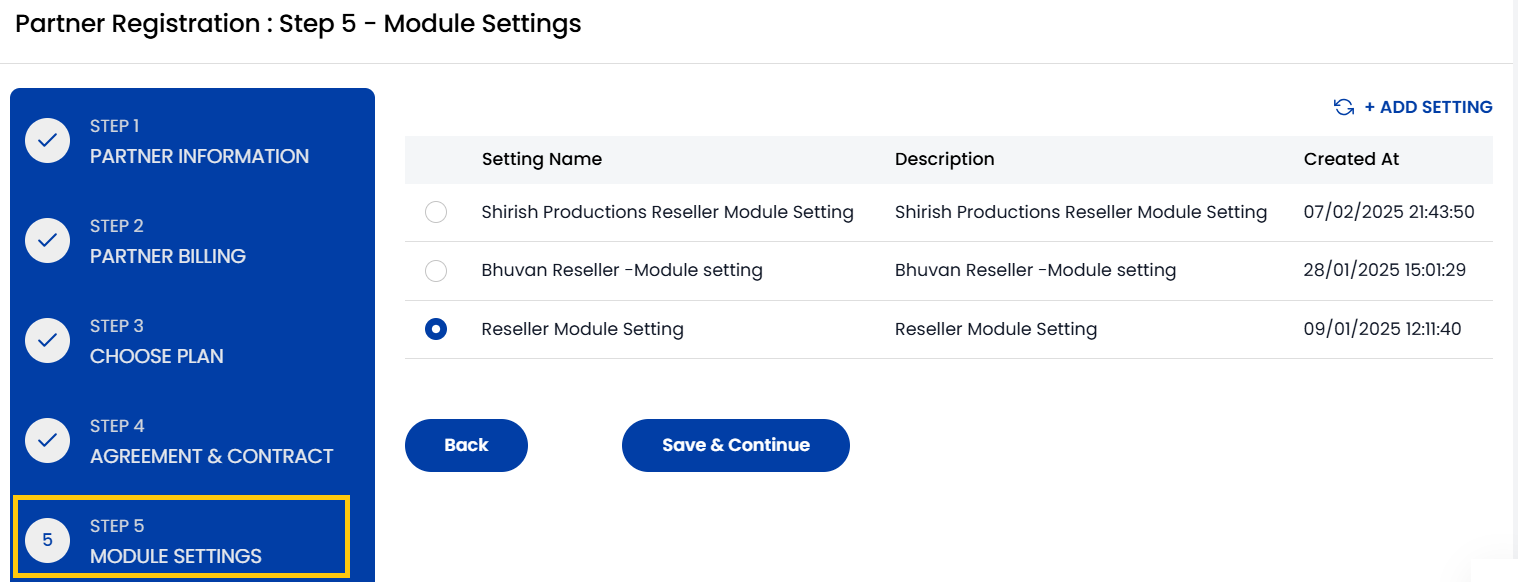This screenshot has width=1518, height=582.
Task: Go to the Partner Billing step
Action: (x=168, y=256)
